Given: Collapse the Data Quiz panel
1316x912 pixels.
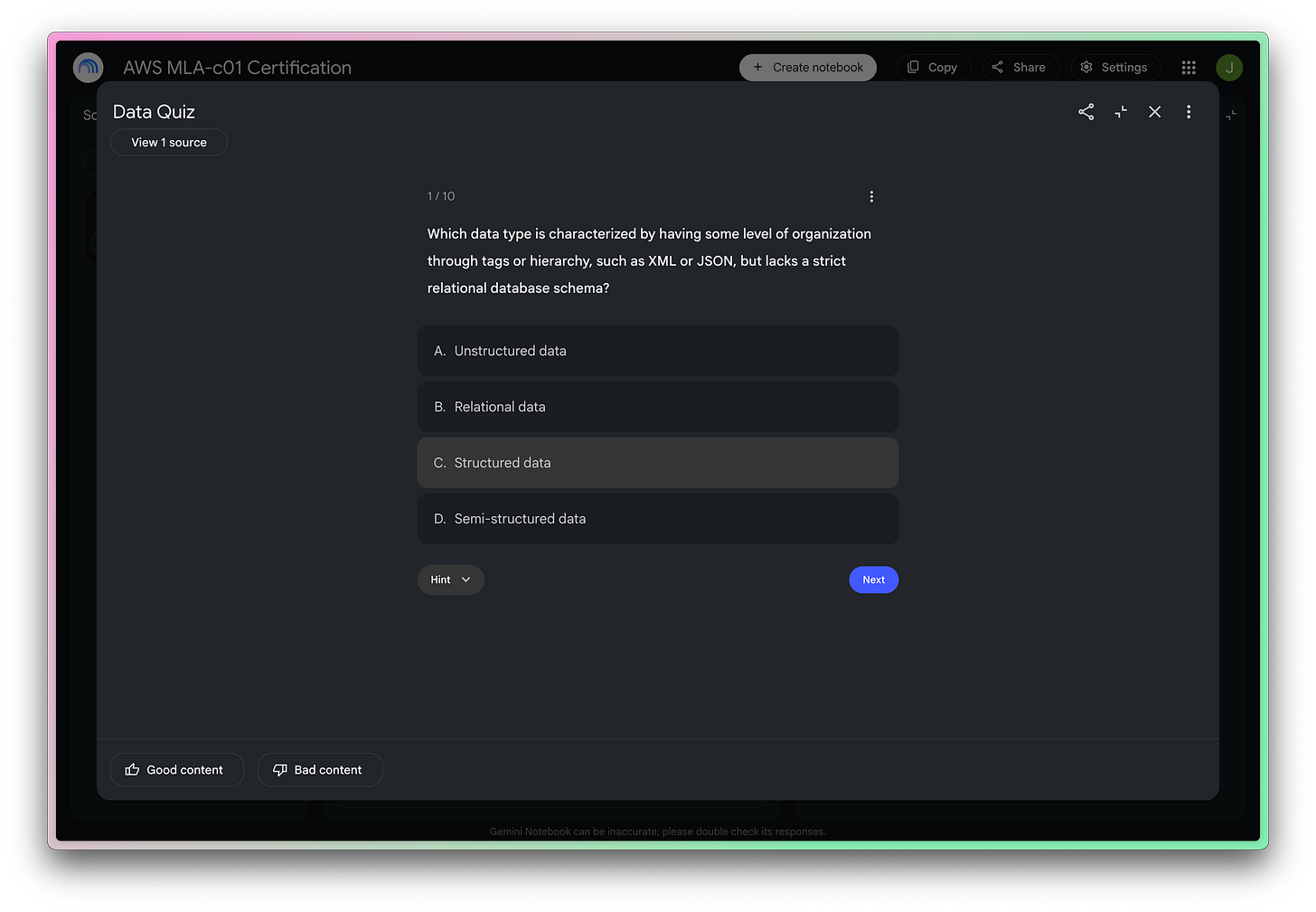Looking at the screenshot, I should pyautogui.click(x=1121, y=112).
